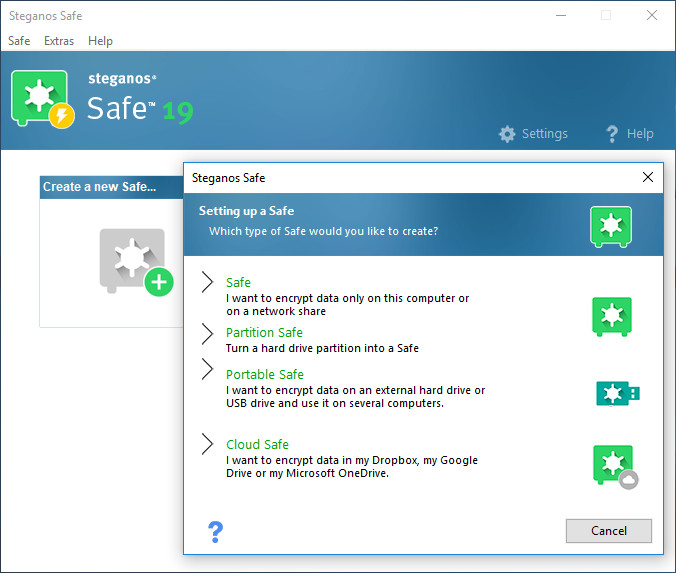The image size is (676, 573).
Task: Click the green safe icon in dialog banner
Action: click(x=611, y=226)
